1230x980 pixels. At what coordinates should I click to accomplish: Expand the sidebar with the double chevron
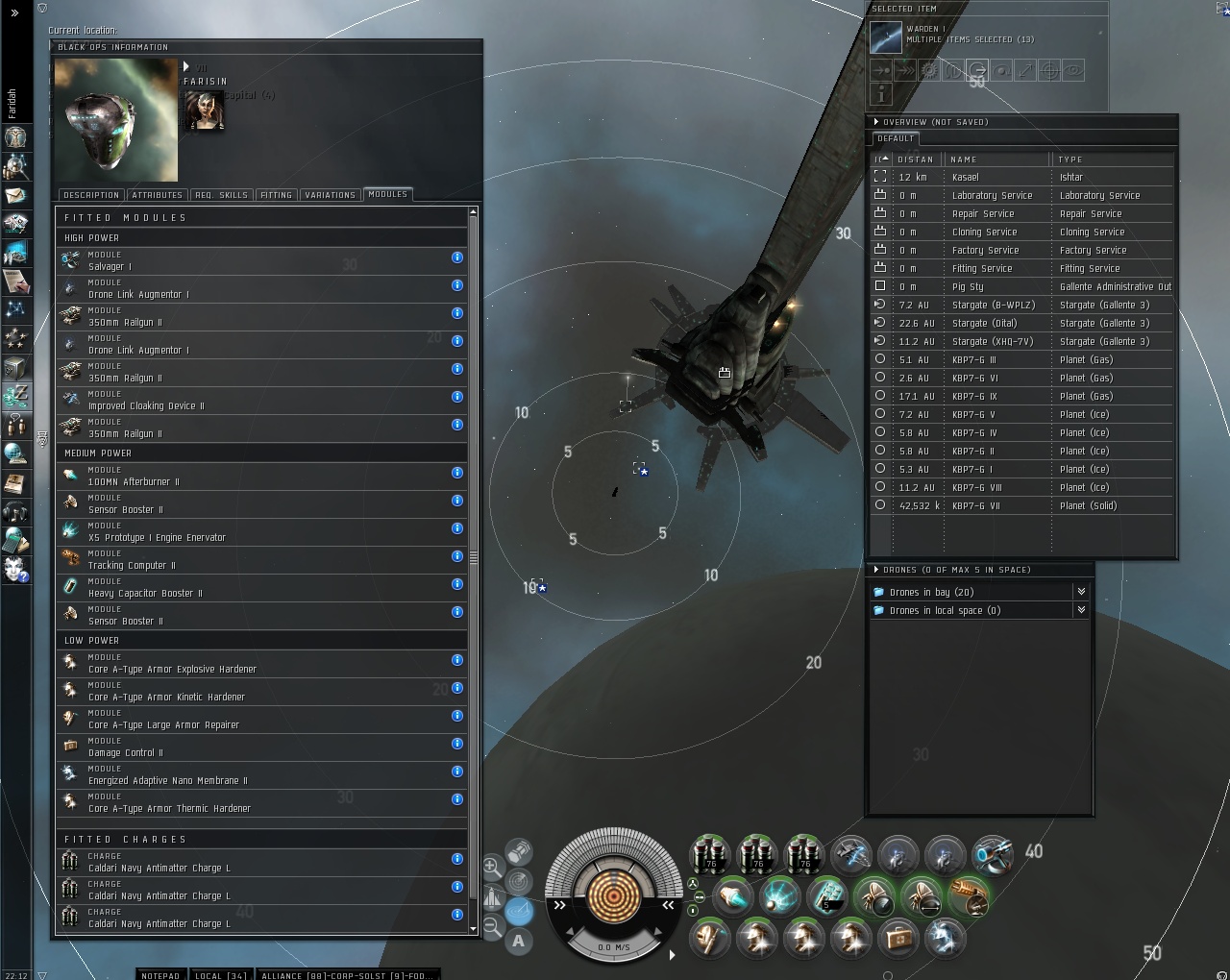(x=14, y=13)
